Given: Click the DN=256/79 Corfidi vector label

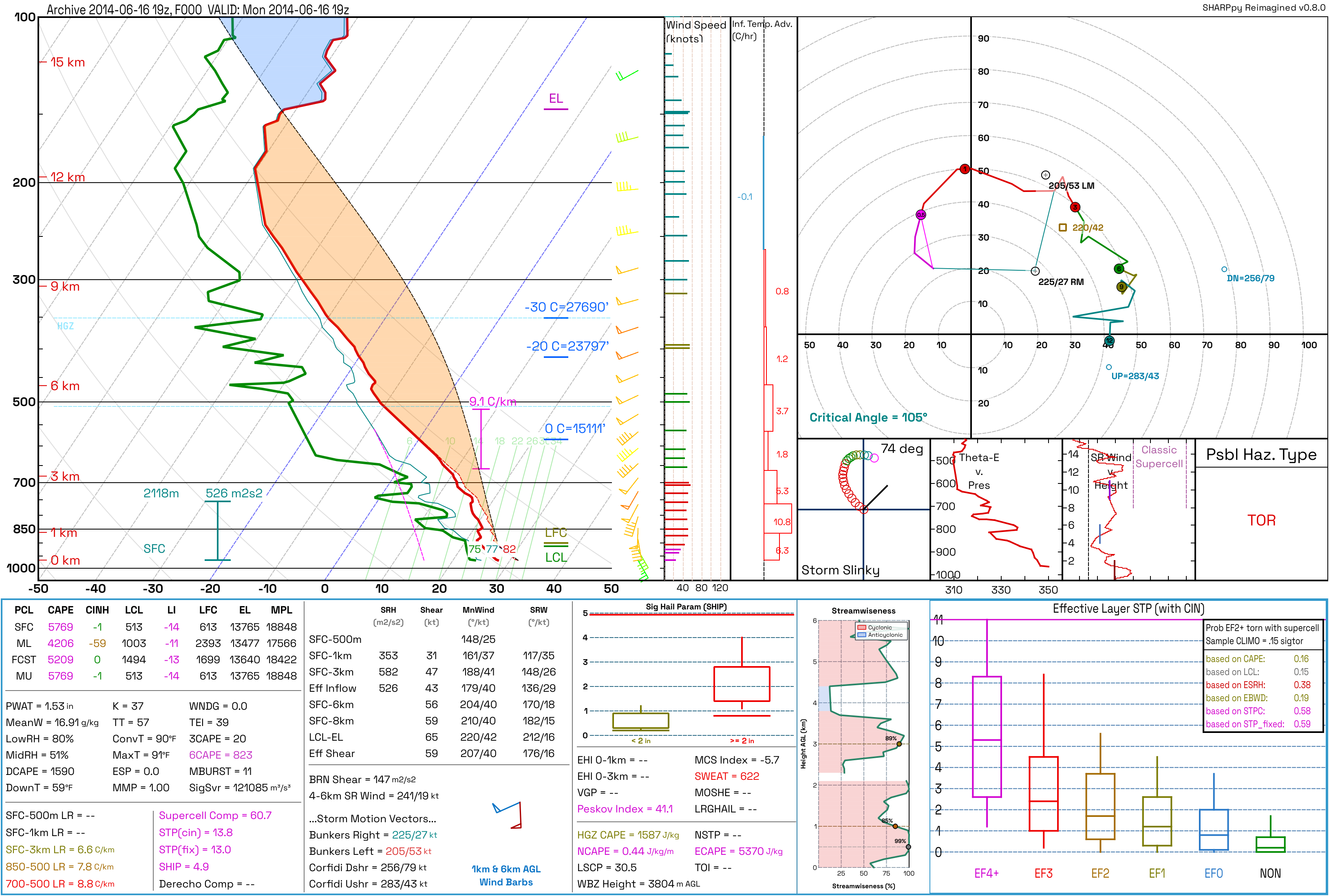Looking at the screenshot, I should click(x=1251, y=278).
